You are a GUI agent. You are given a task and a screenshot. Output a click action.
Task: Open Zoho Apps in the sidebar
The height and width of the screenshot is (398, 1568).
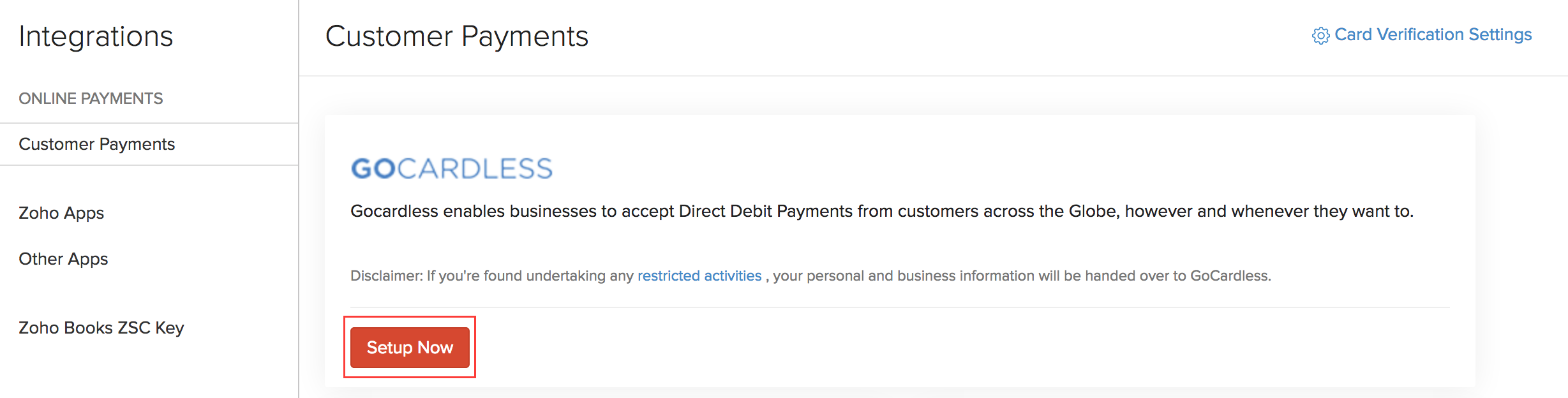point(61,213)
